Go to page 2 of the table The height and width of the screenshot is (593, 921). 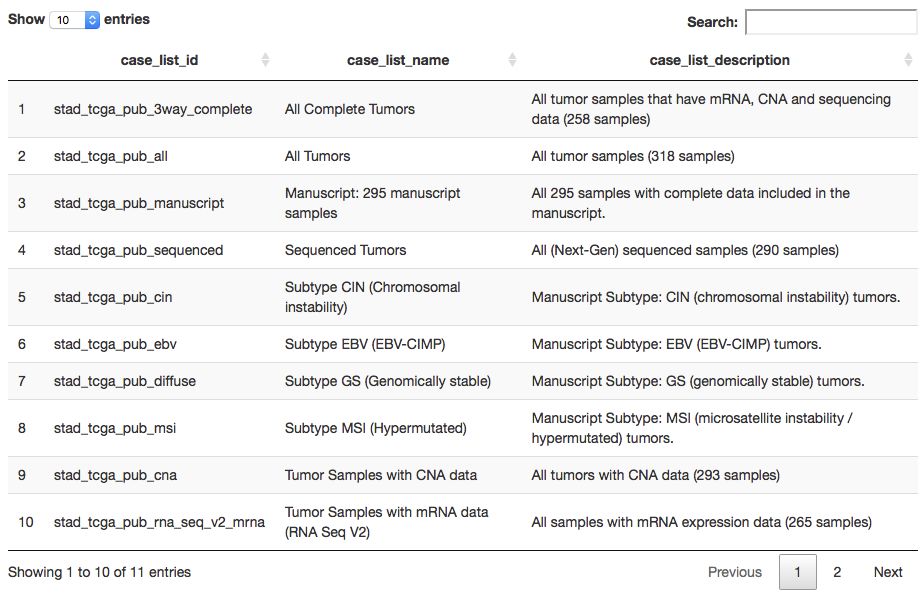coord(837,572)
